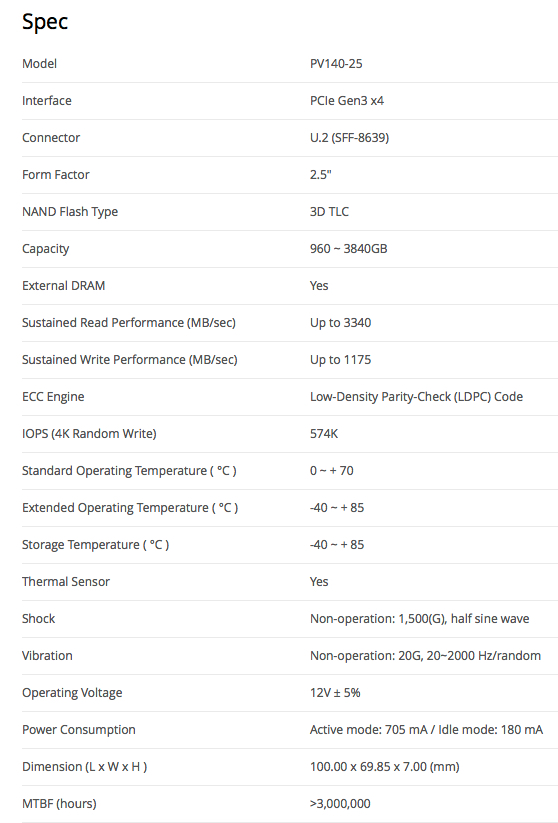The width and height of the screenshot is (558, 823).
Task: Click the Extended Operating Temperature label
Action: click(130, 508)
